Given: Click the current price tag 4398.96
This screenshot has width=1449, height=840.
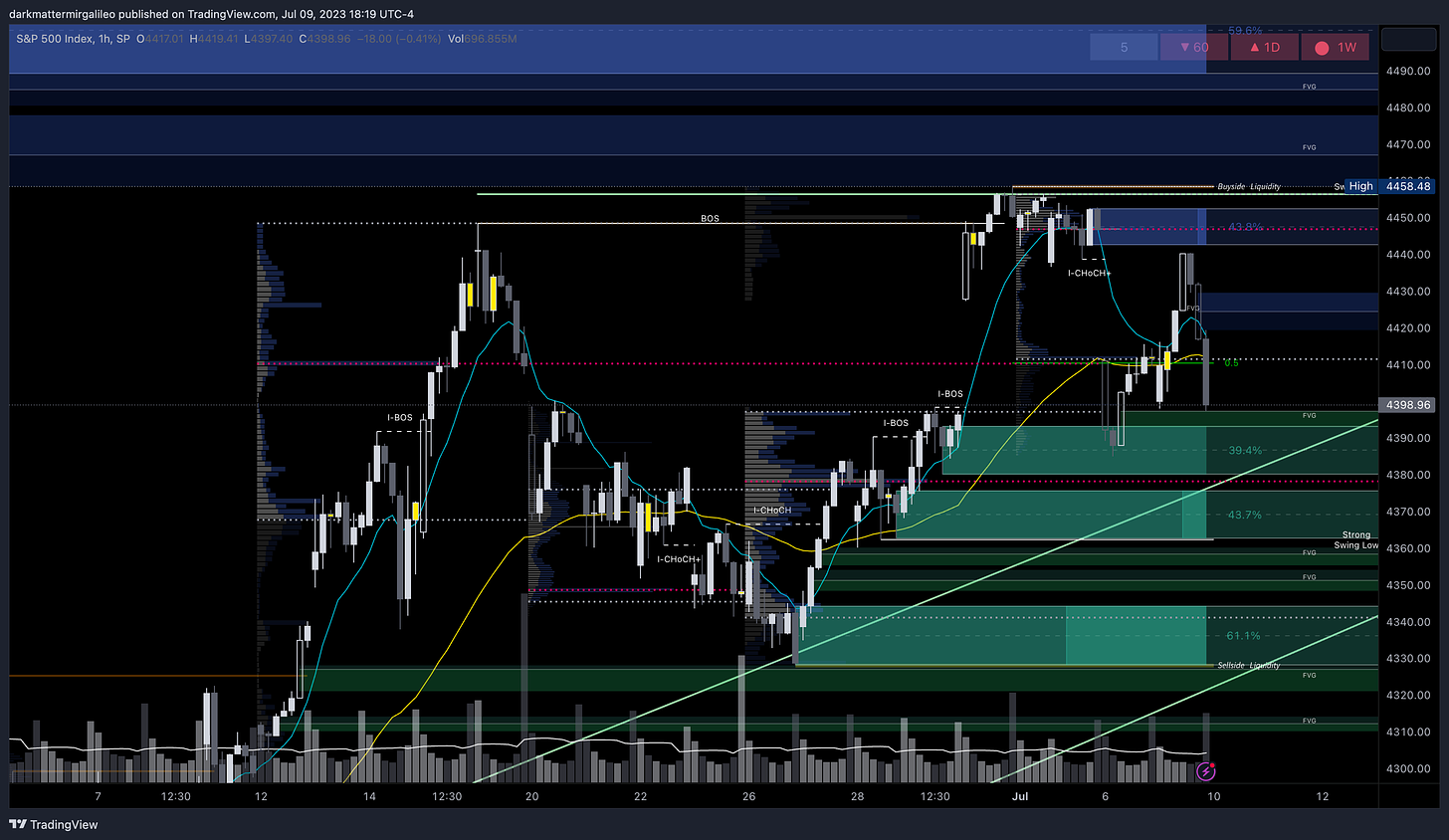Looking at the screenshot, I should pyautogui.click(x=1408, y=405).
